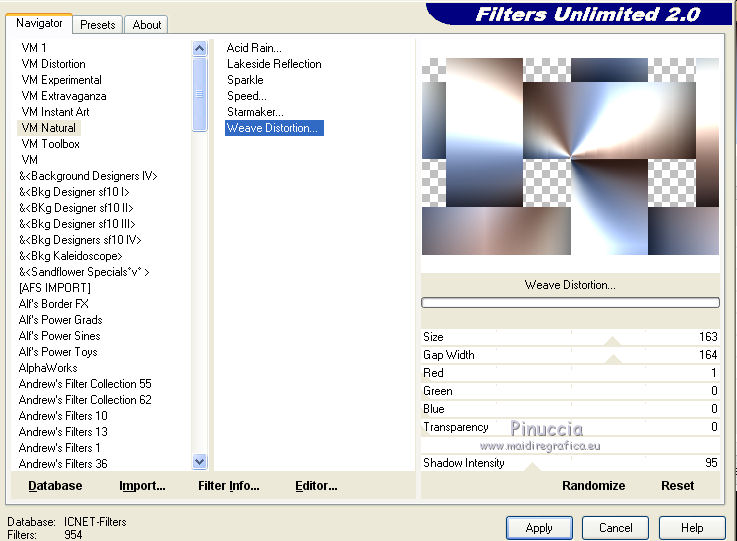Select Andrew's Filters 1 category
737x541 pixels.
59,447
